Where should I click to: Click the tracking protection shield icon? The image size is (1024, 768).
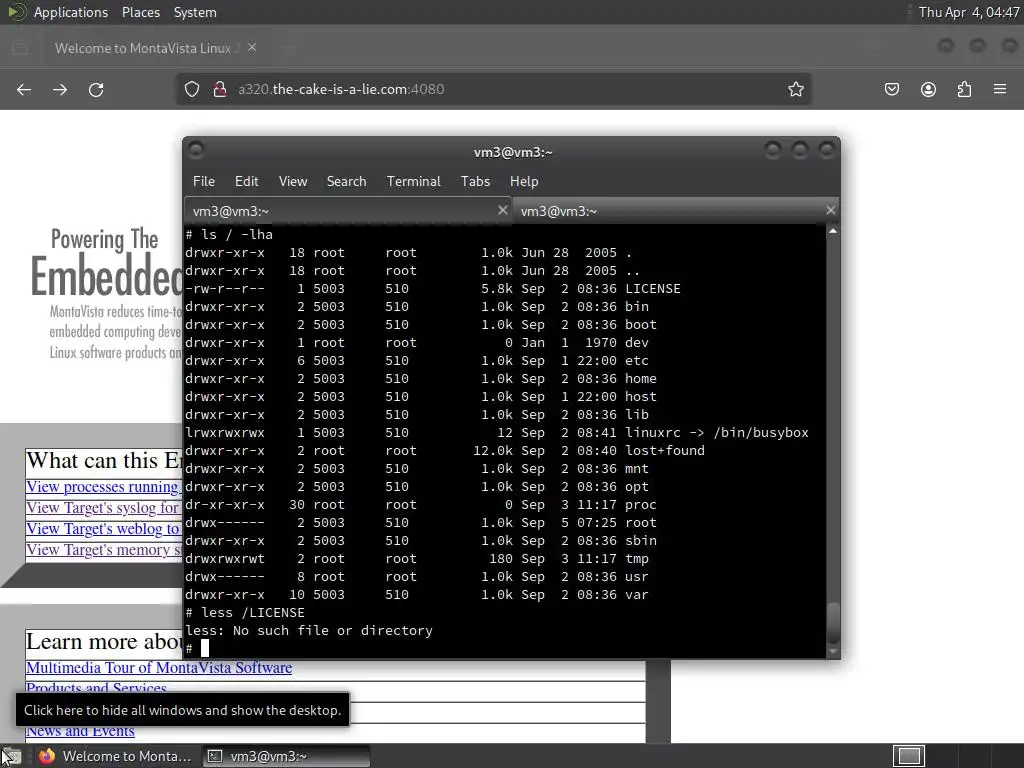[x=191, y=89]
